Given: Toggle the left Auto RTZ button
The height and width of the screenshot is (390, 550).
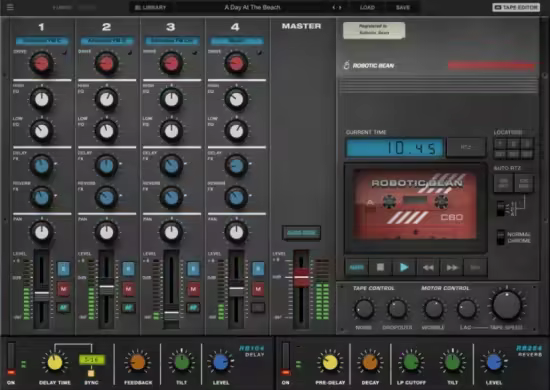Looking at the screenshot, I should [503, 183].
